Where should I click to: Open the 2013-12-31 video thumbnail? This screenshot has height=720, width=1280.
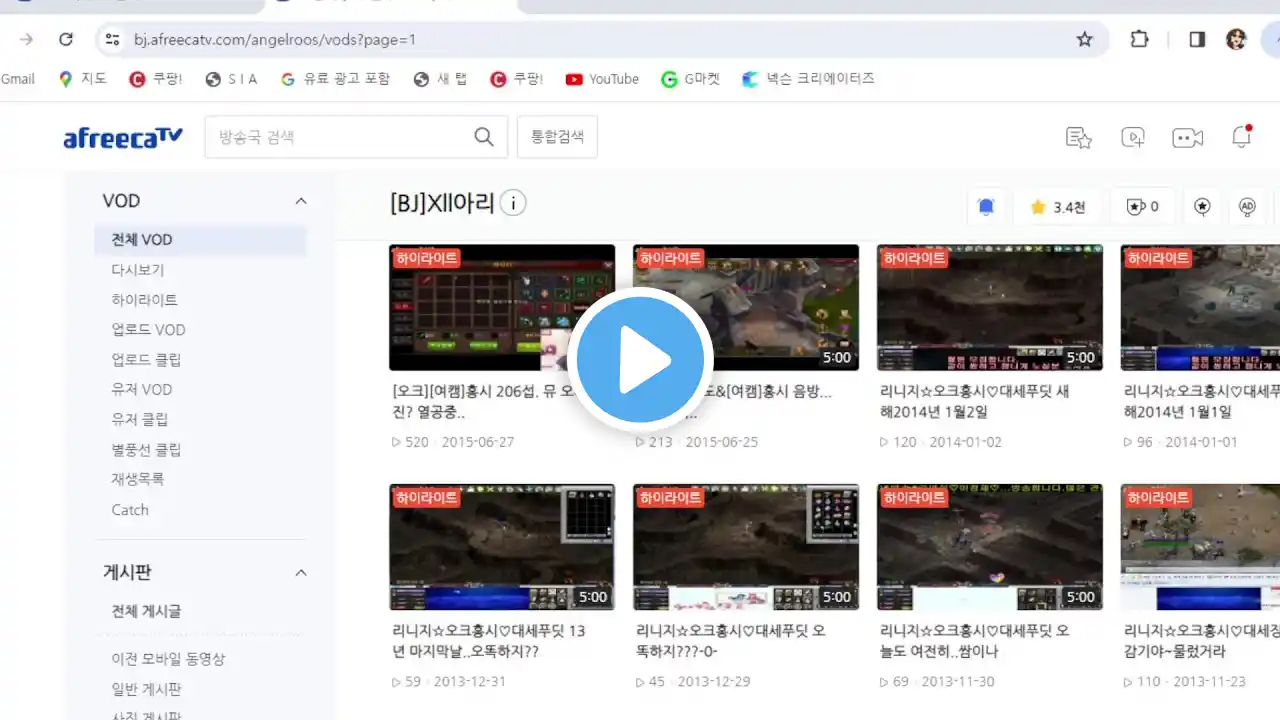[502, 547]
